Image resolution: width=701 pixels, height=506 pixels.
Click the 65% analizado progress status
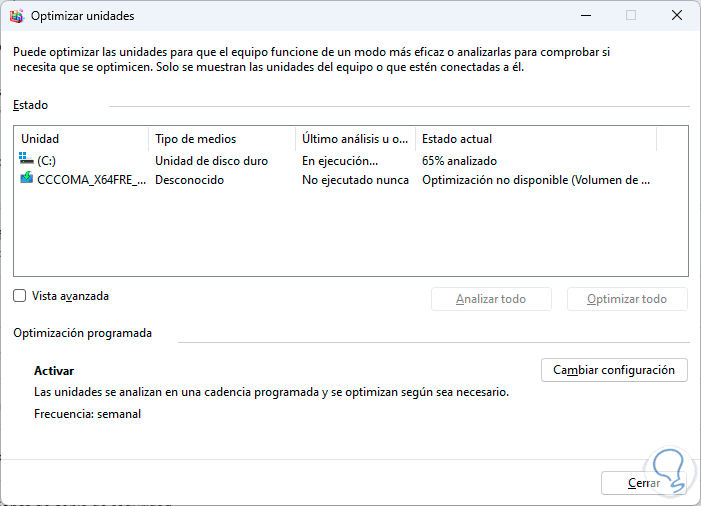pos(459,160)
